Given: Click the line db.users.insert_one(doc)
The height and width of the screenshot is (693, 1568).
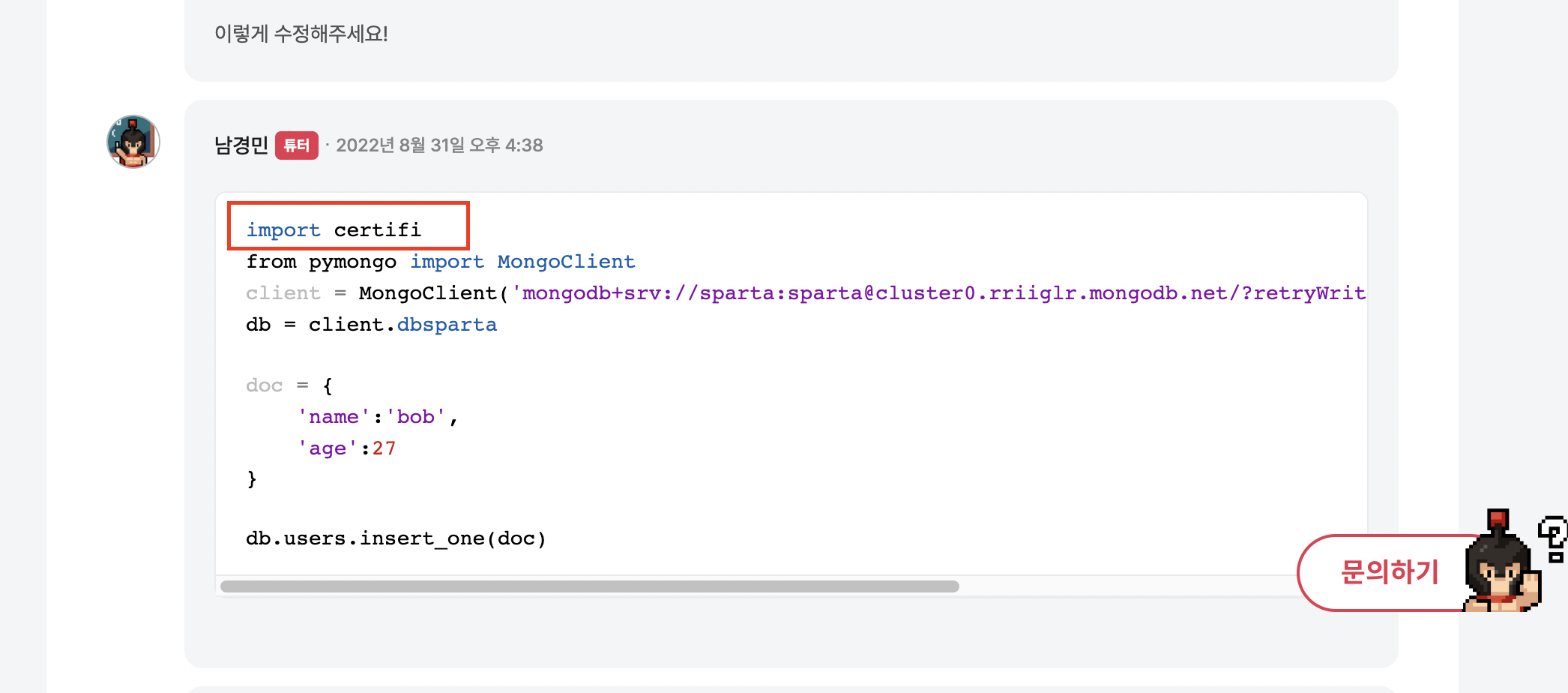Looking at the screenshot, I should [396, 538].
